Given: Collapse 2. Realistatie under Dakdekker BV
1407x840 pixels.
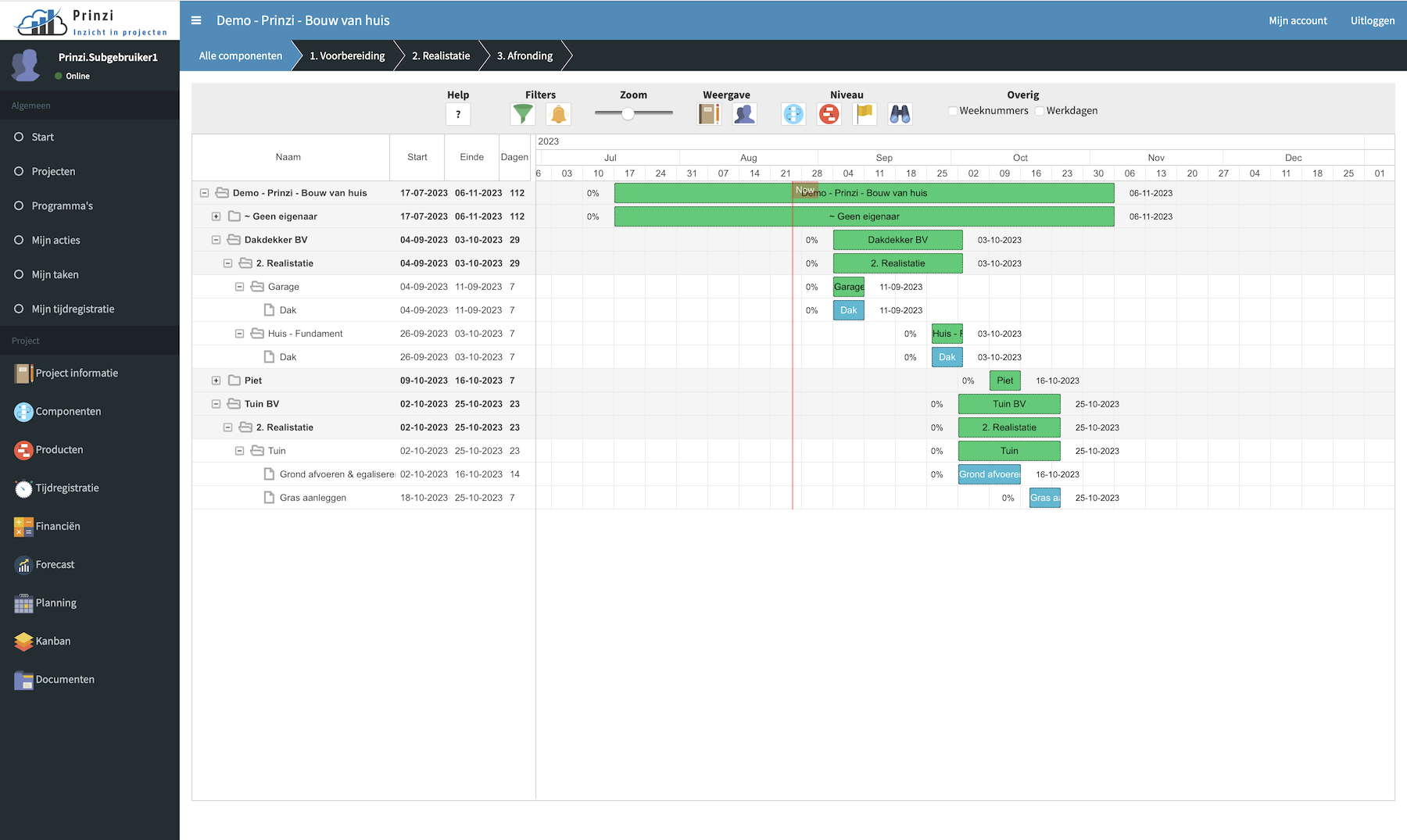Looking at the screenshot, I should click(227, 263).
